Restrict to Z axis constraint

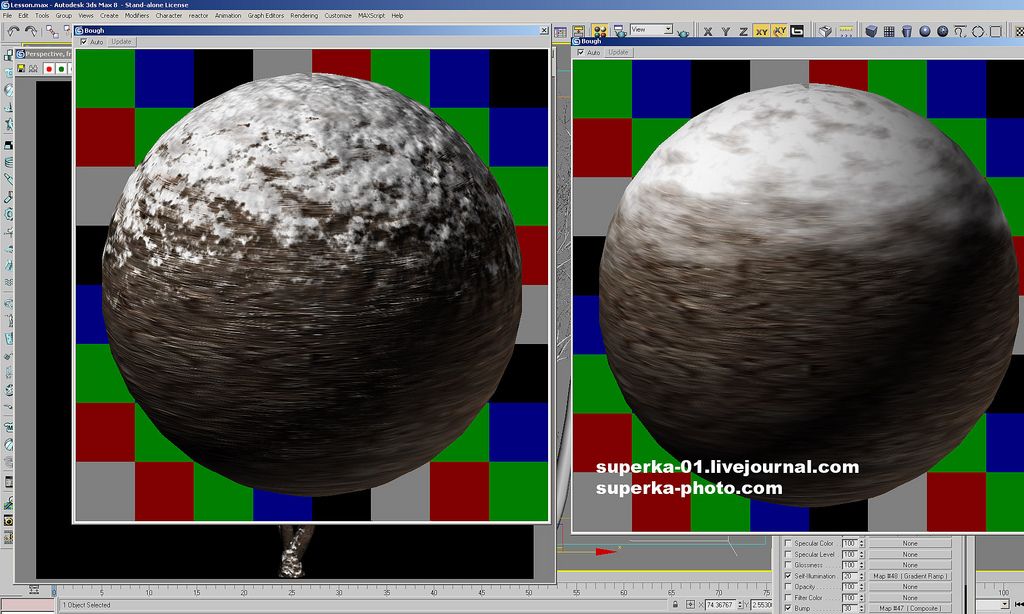pyautogui.click(x=743, y=31)
